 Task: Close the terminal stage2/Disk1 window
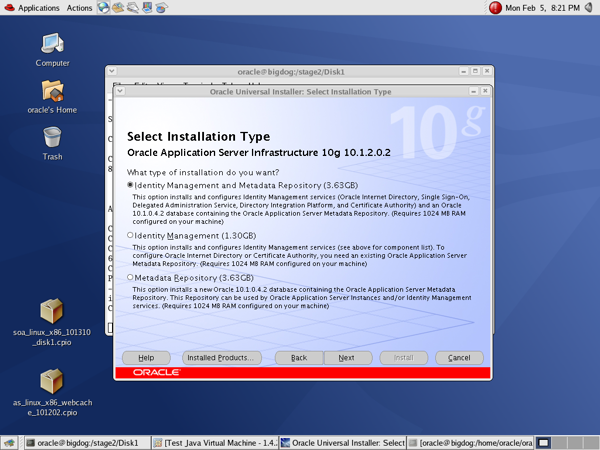(x=487, y=71)
